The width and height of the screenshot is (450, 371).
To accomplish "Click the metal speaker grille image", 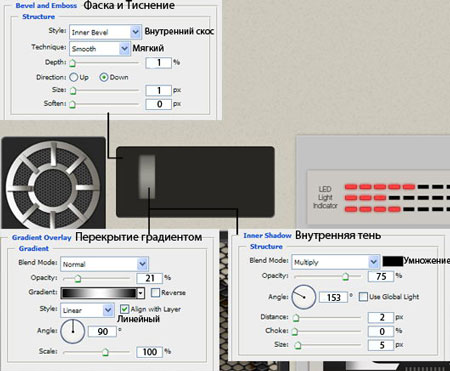I will click(53, 183).
